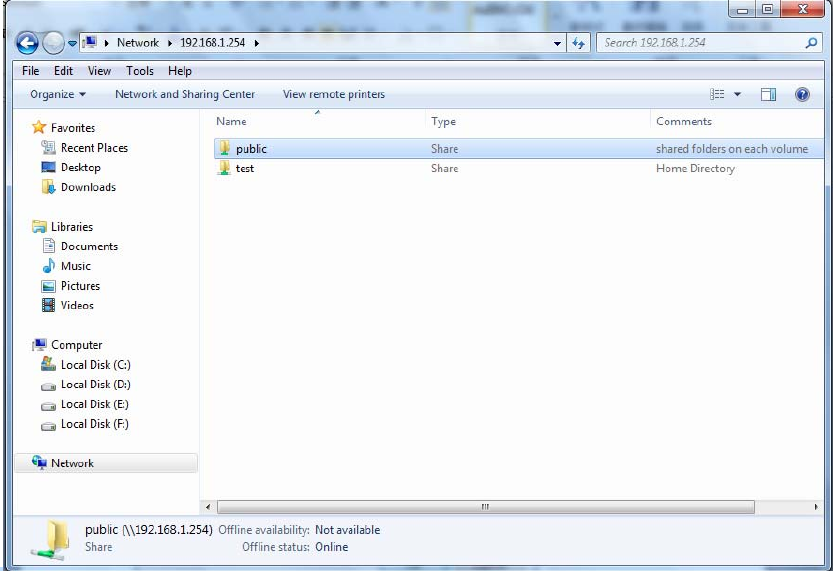Click the Libraries icon in sidebar

coord(39,226)
